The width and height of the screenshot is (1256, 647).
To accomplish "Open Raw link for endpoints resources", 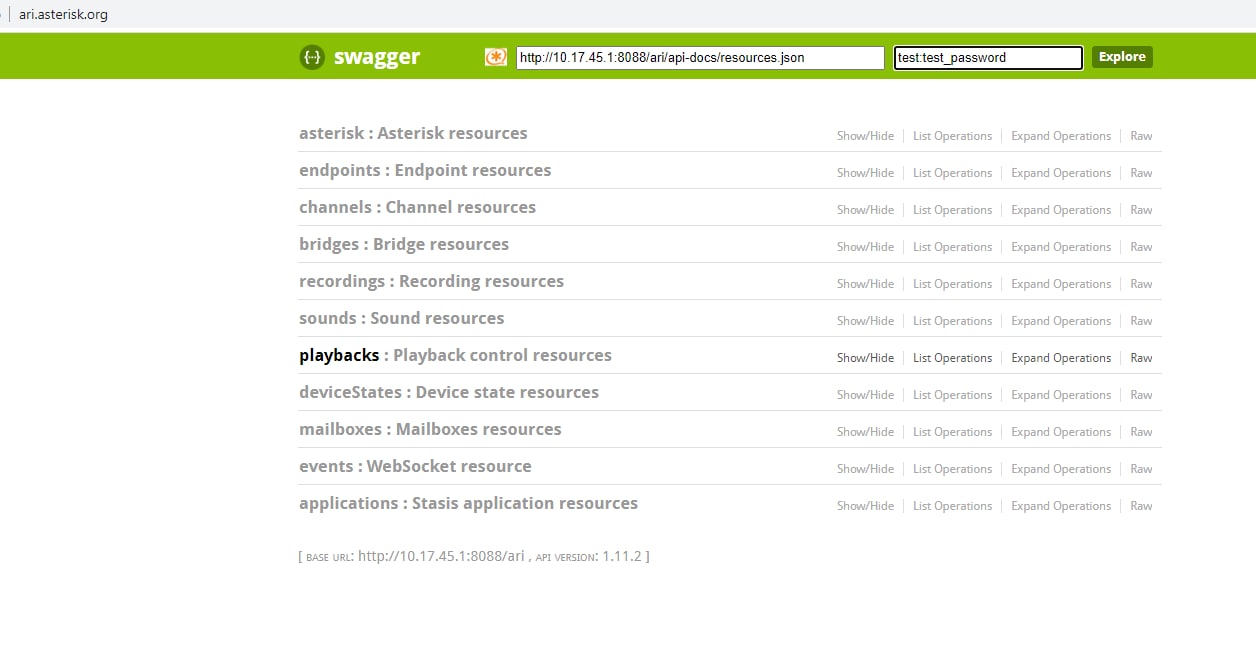I will pos(1141,173).
